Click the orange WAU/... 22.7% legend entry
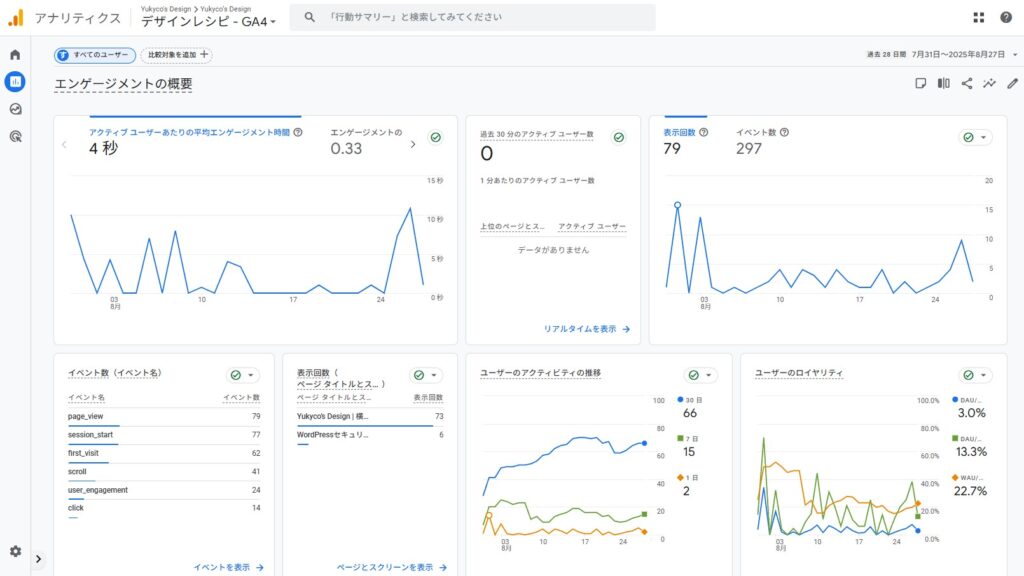This screenshot has width=1024, height=576. [x=969, y=485]
